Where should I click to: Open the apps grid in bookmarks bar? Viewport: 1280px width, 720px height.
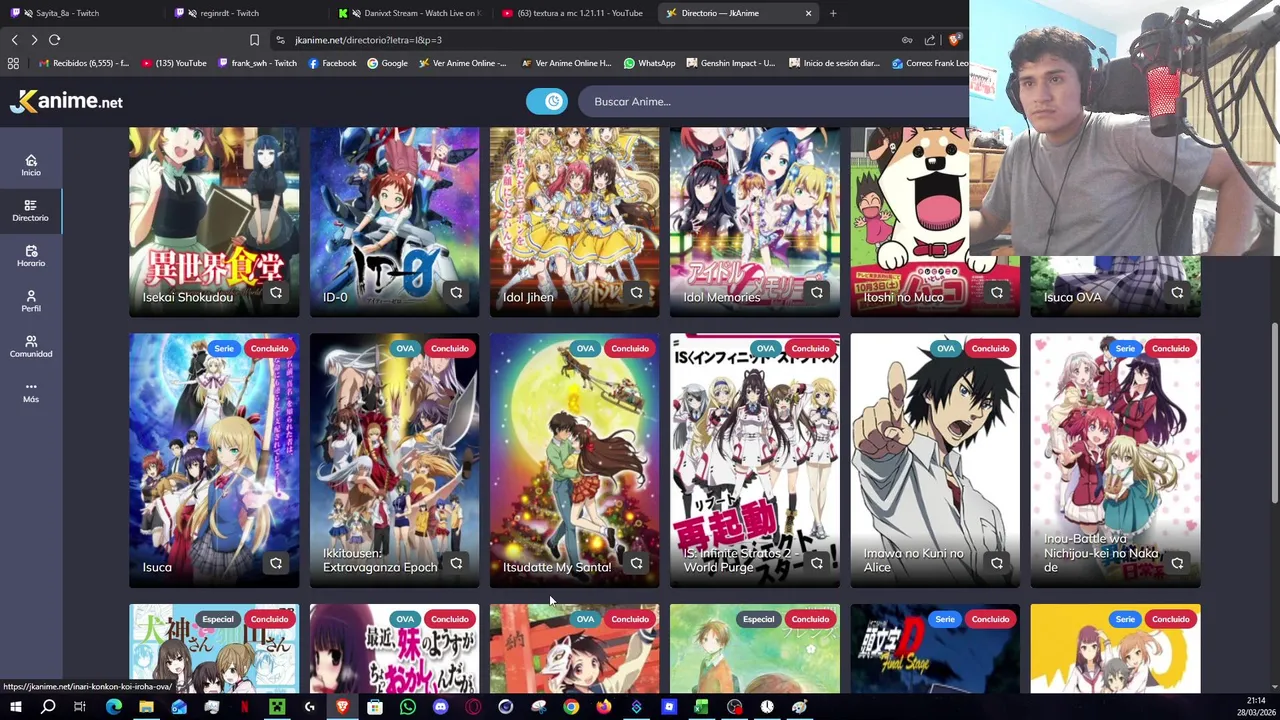(13, 63)
